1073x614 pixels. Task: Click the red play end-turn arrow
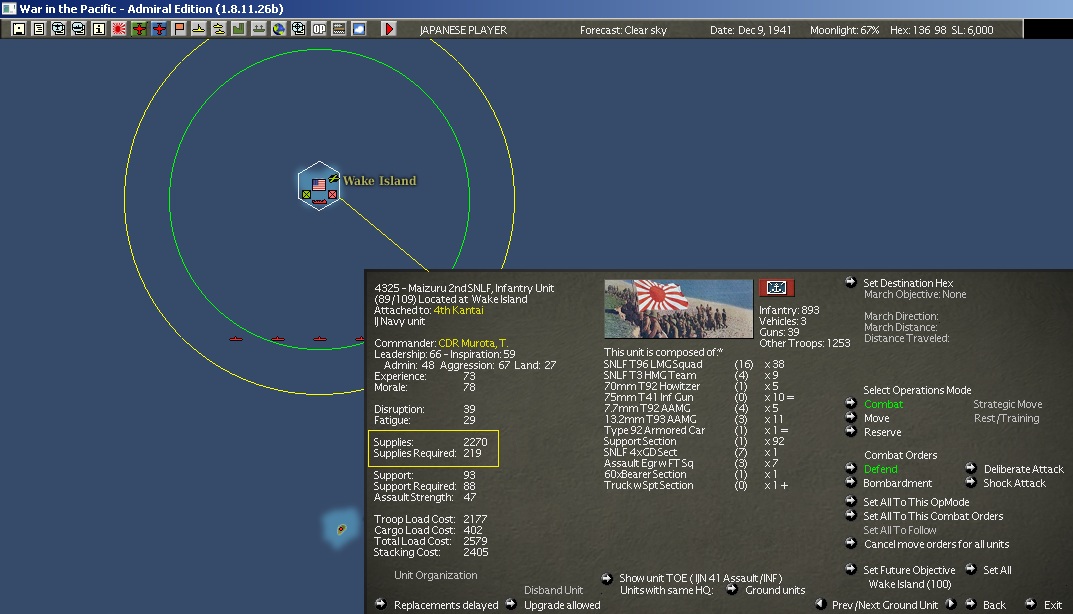pos(389,29)
